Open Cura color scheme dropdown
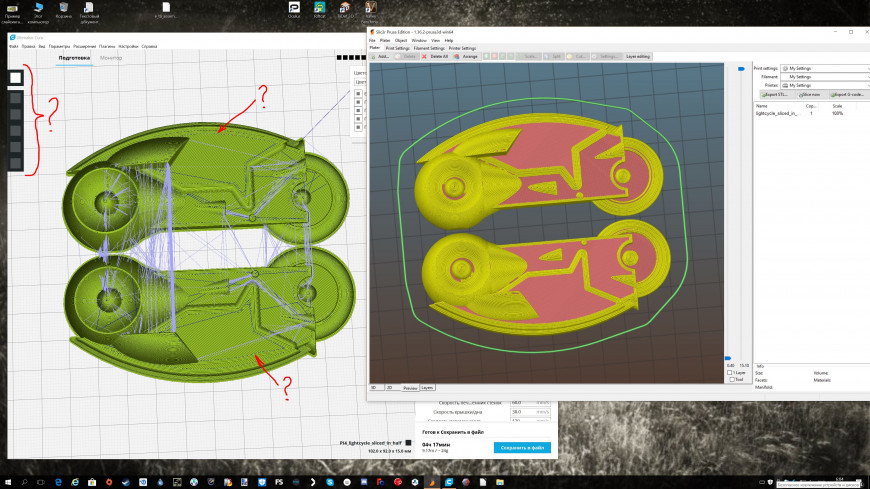The image size is (870, 489). 360,82
